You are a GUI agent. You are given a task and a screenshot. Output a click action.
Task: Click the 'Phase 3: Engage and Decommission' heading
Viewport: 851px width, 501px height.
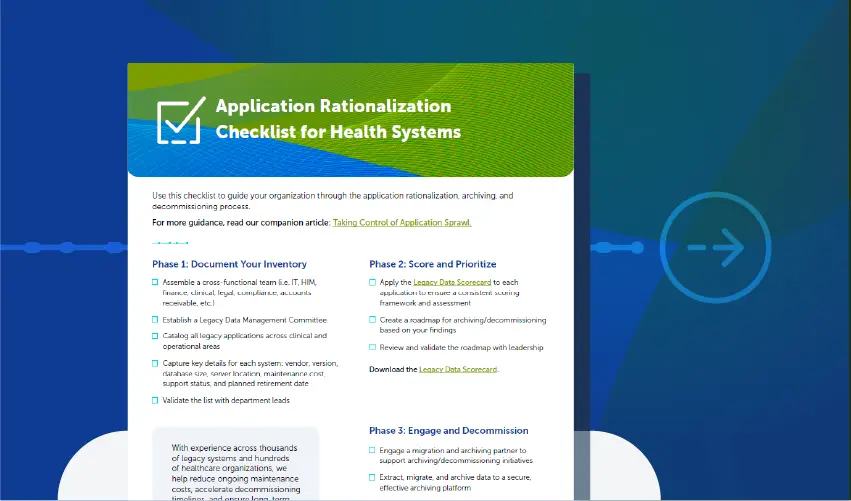click(x=448, y=431)
